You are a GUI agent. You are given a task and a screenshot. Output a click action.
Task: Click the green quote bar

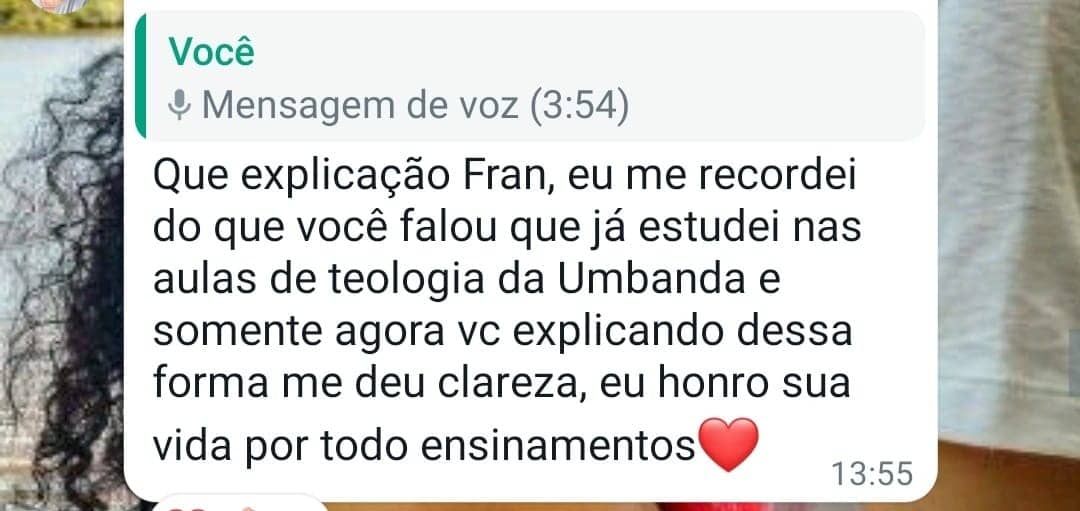click(140, 76)
